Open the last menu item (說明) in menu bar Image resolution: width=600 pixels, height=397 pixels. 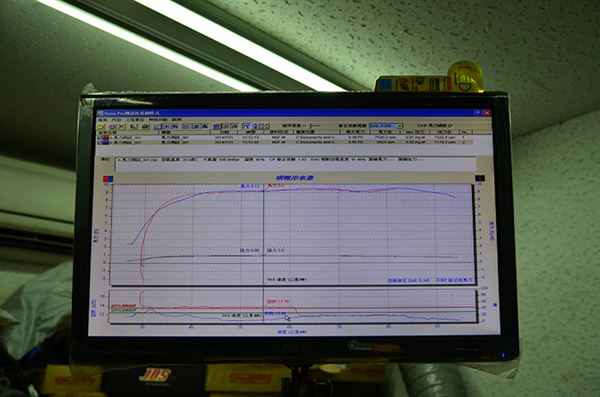[x=177, y=120]
